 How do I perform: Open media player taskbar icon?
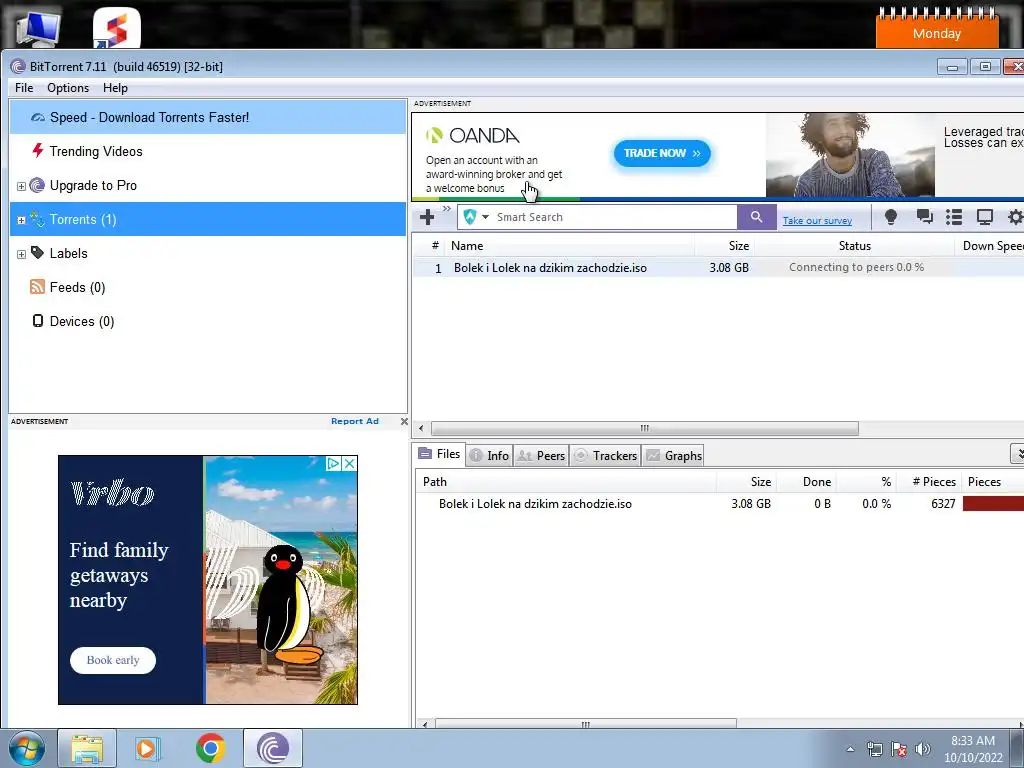pyautogui.click(x=148, y=748)
